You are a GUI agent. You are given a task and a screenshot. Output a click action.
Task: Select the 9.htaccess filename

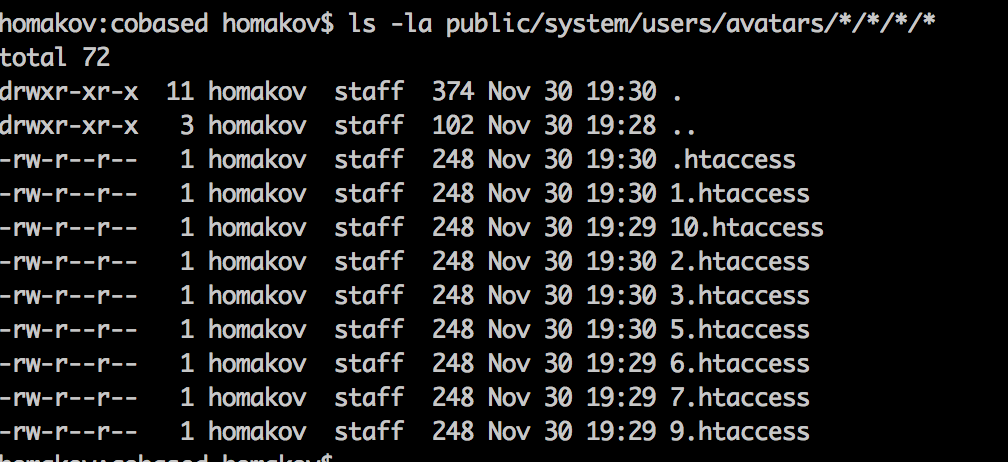(x=740, y=431)
